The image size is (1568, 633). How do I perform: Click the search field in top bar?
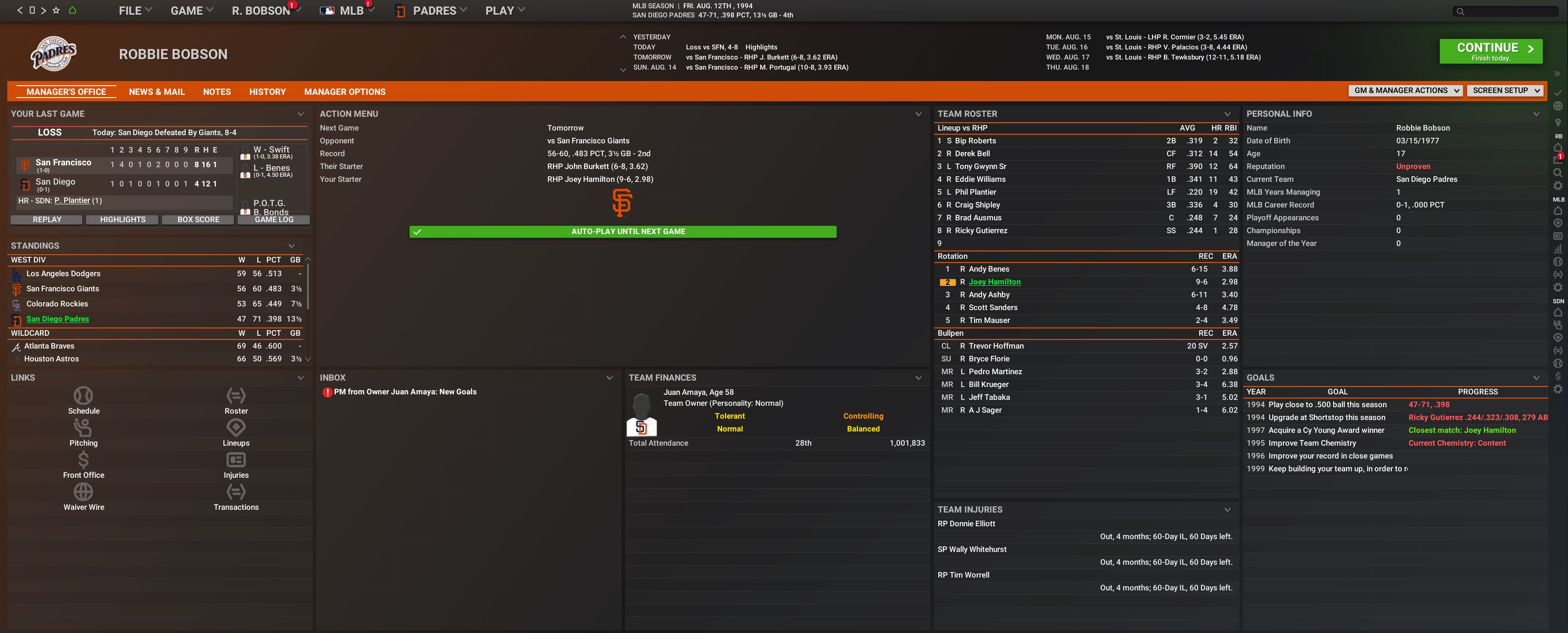(x=1505, y=11)
